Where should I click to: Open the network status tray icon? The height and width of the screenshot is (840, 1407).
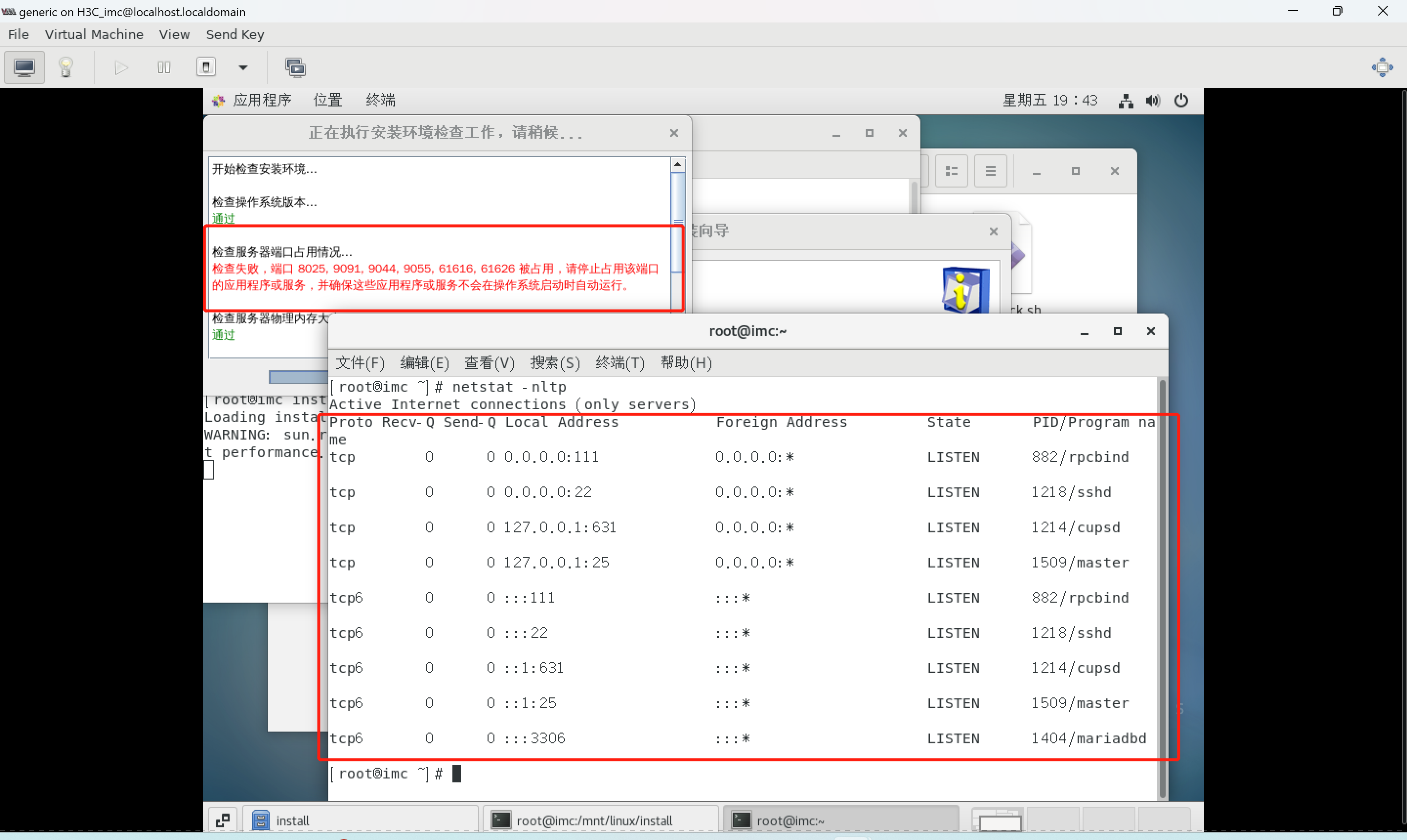(x=1126, y=101)
